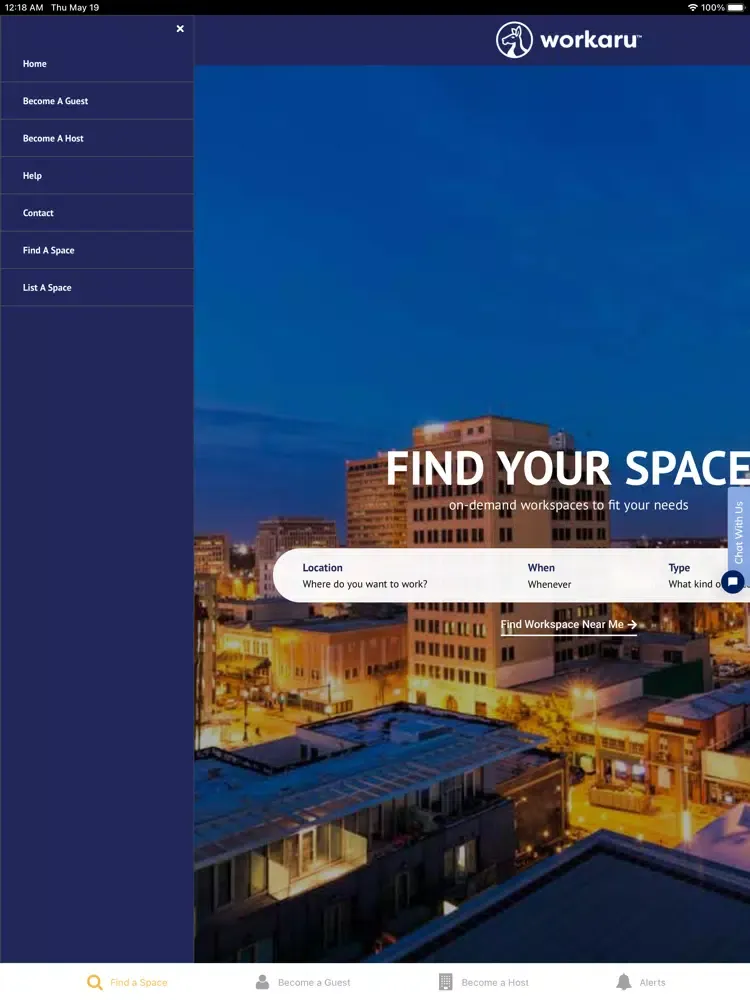The width and height of the screenshot is (750, 1000).
Task: Tap the magnifier icon in bottom bar
Action: pos(94,982)
